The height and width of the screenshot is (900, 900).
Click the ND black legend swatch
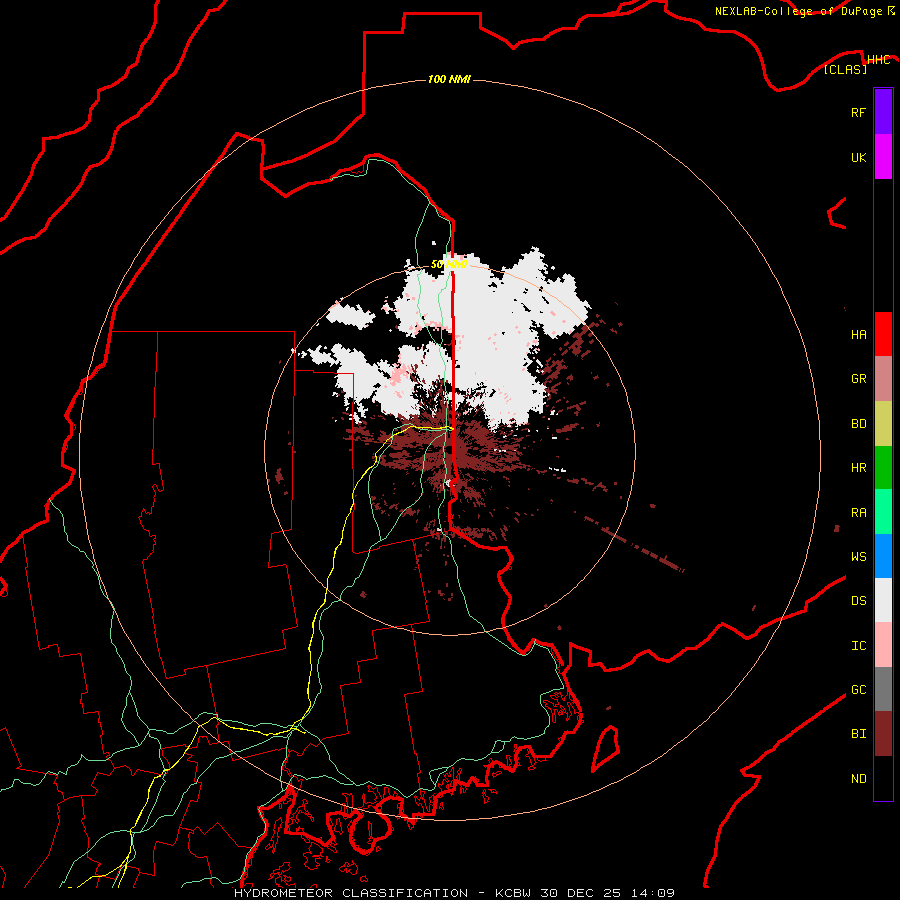883,778
